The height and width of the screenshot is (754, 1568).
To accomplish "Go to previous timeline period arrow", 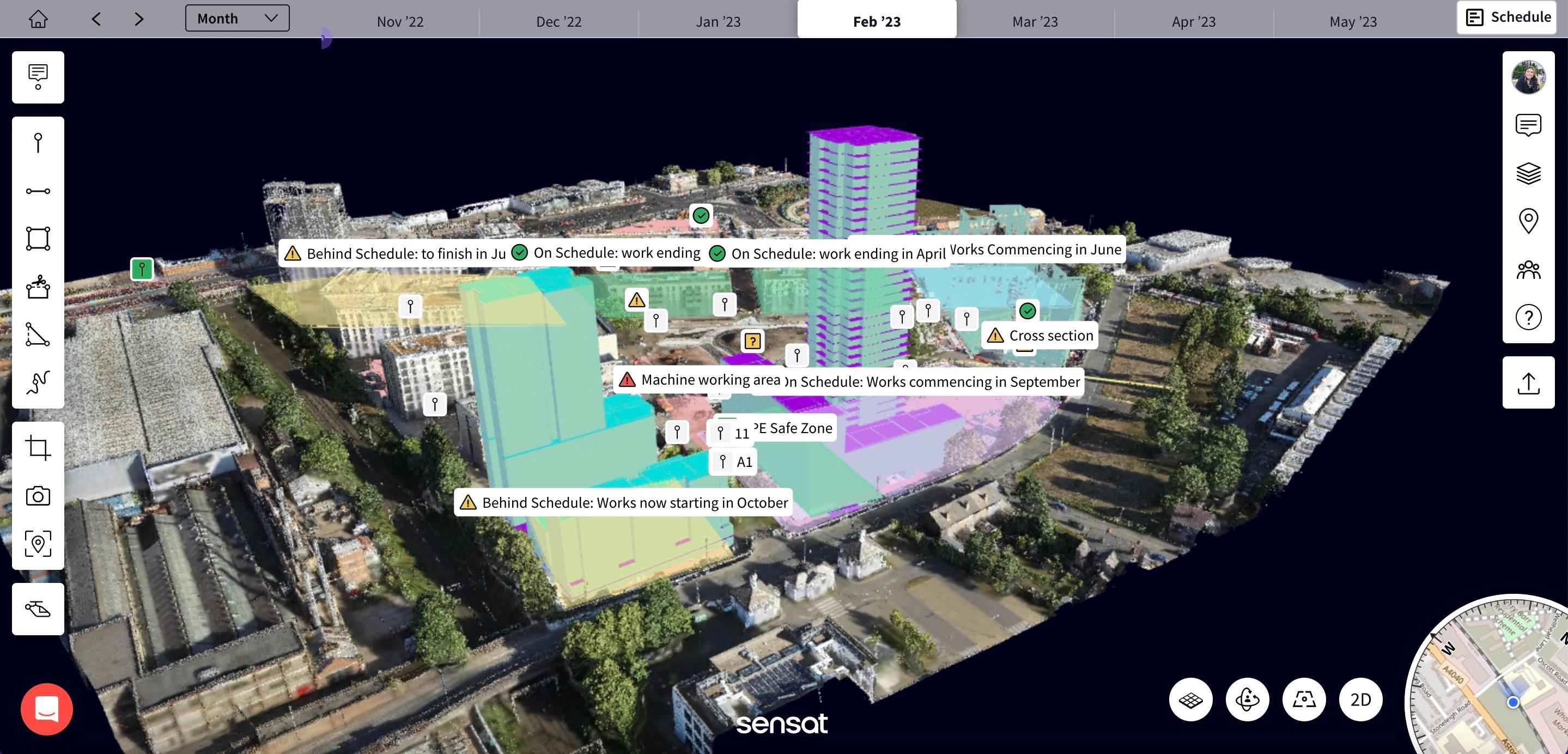I will (x=96, y=19).
